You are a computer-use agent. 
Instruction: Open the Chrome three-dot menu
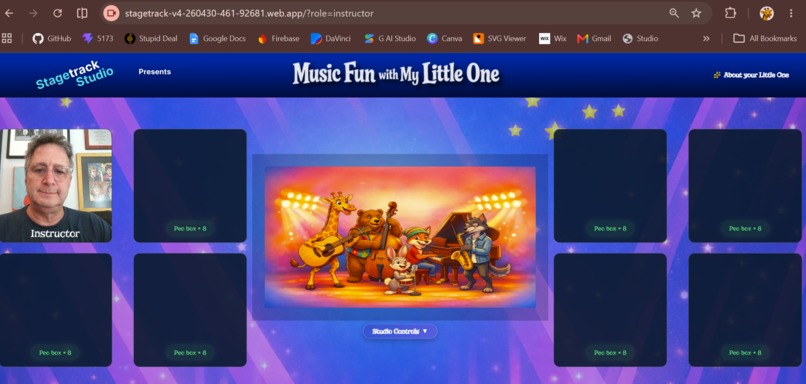[791, 13]
